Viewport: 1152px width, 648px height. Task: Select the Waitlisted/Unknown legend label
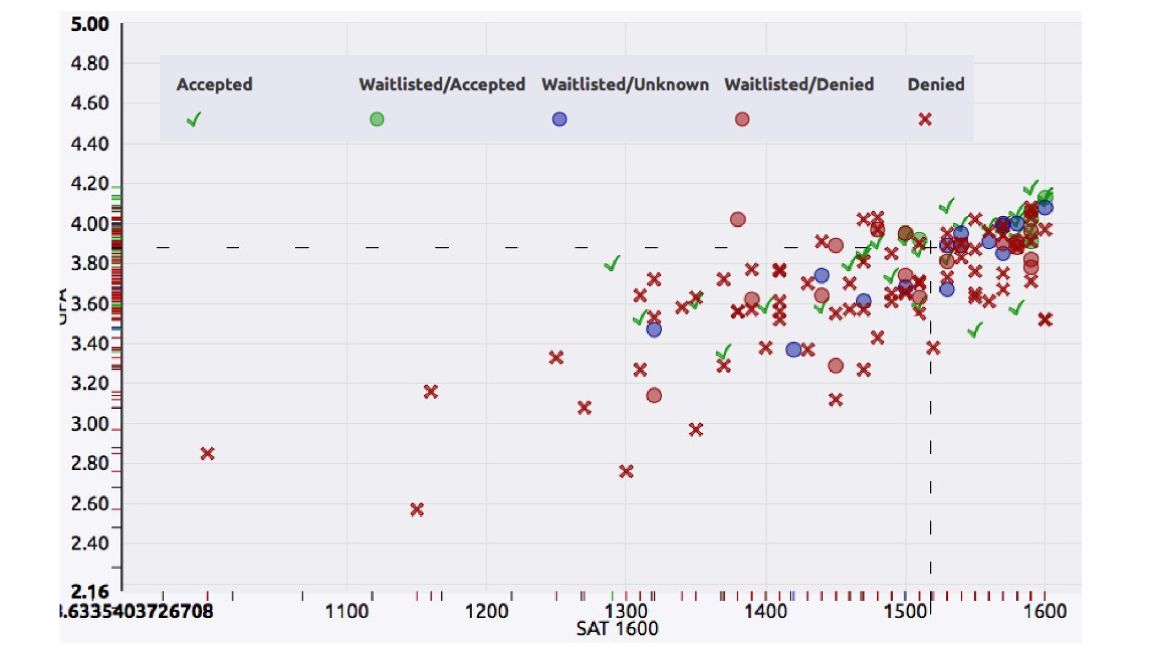tap(625, 84)
